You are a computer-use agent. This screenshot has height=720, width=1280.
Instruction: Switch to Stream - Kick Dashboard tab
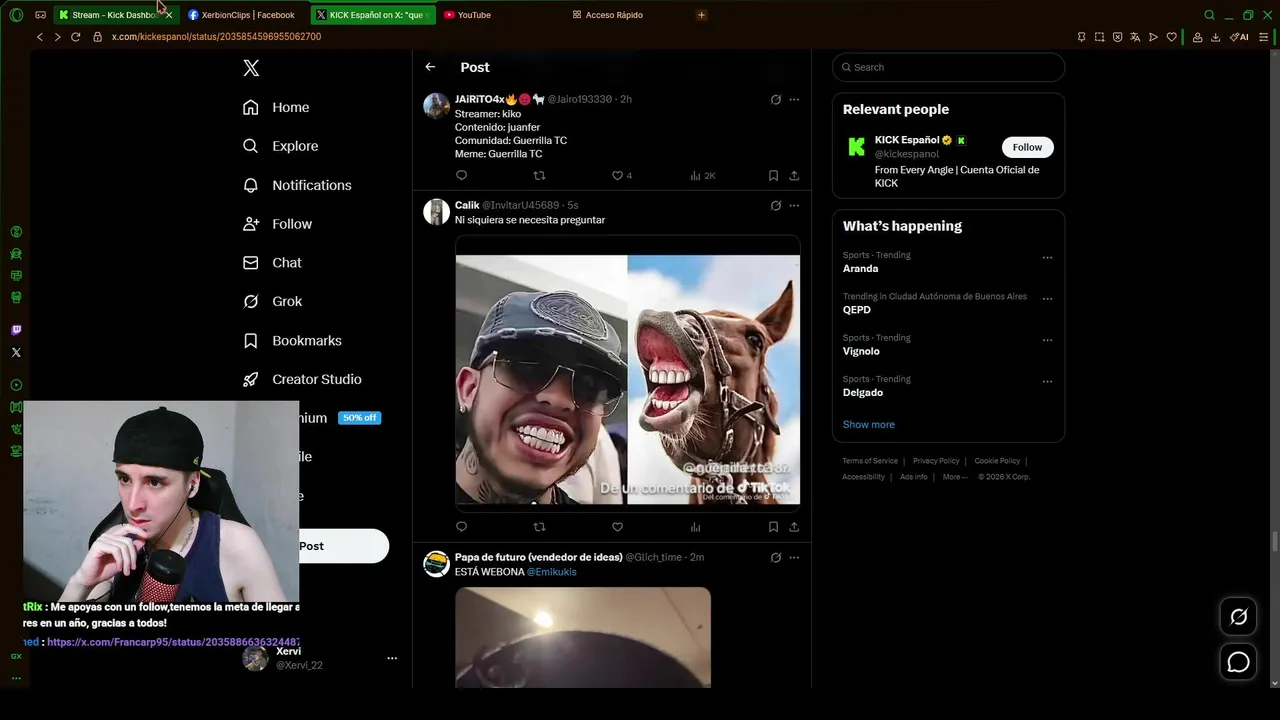pyautogui.click(x=114, y=15)
